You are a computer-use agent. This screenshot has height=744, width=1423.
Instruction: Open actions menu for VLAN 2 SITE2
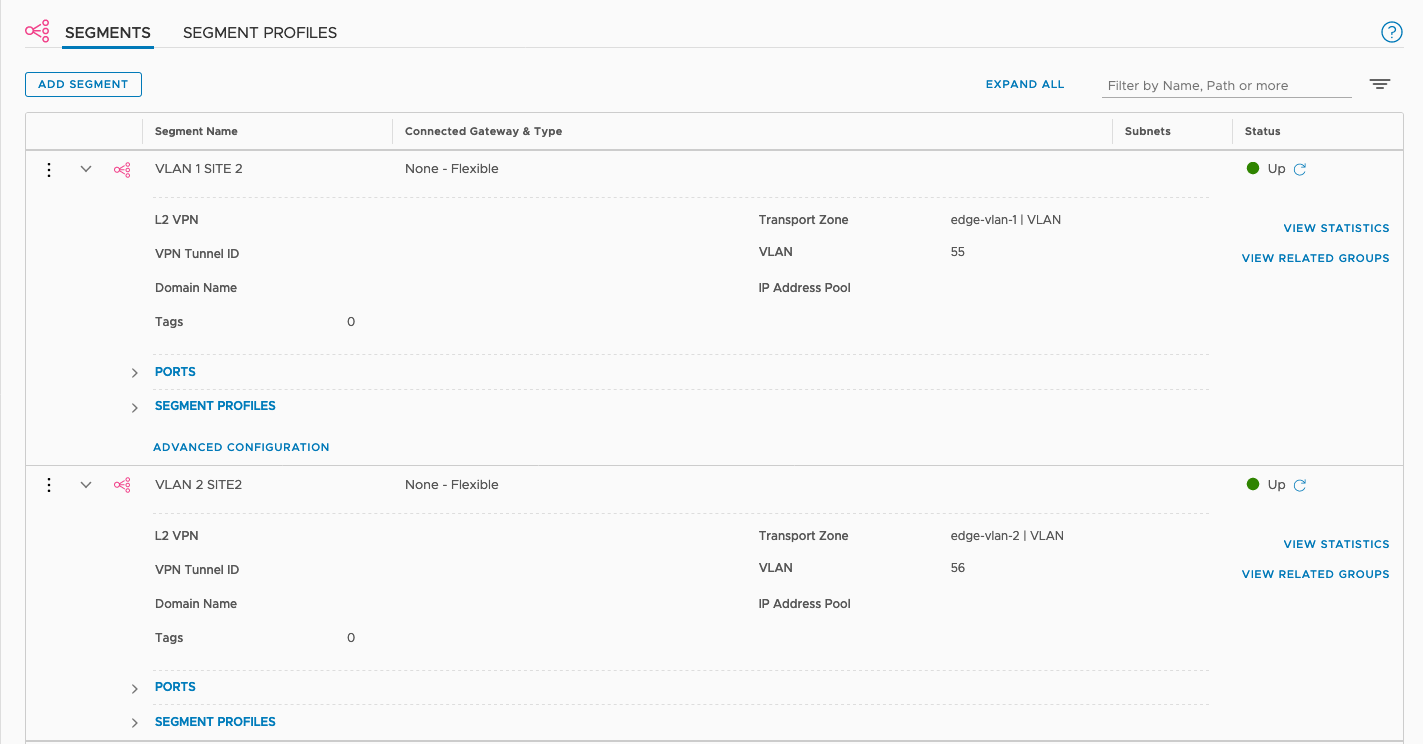[x=49, y=485]
